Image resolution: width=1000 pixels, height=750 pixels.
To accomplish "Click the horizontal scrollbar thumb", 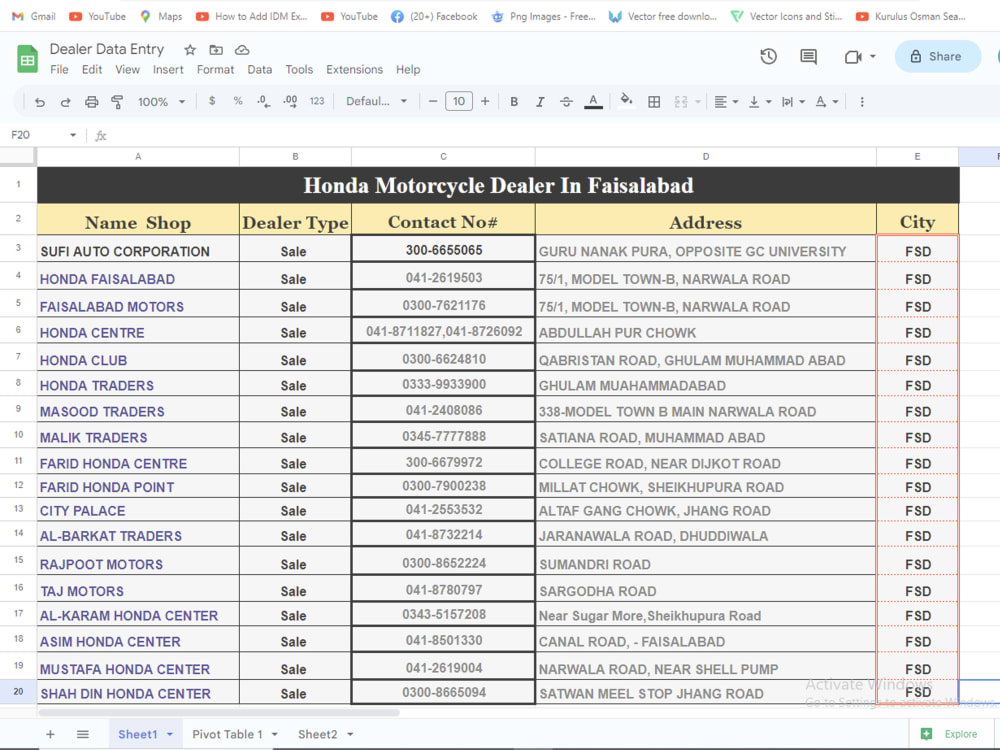I will tap(219, 712).
